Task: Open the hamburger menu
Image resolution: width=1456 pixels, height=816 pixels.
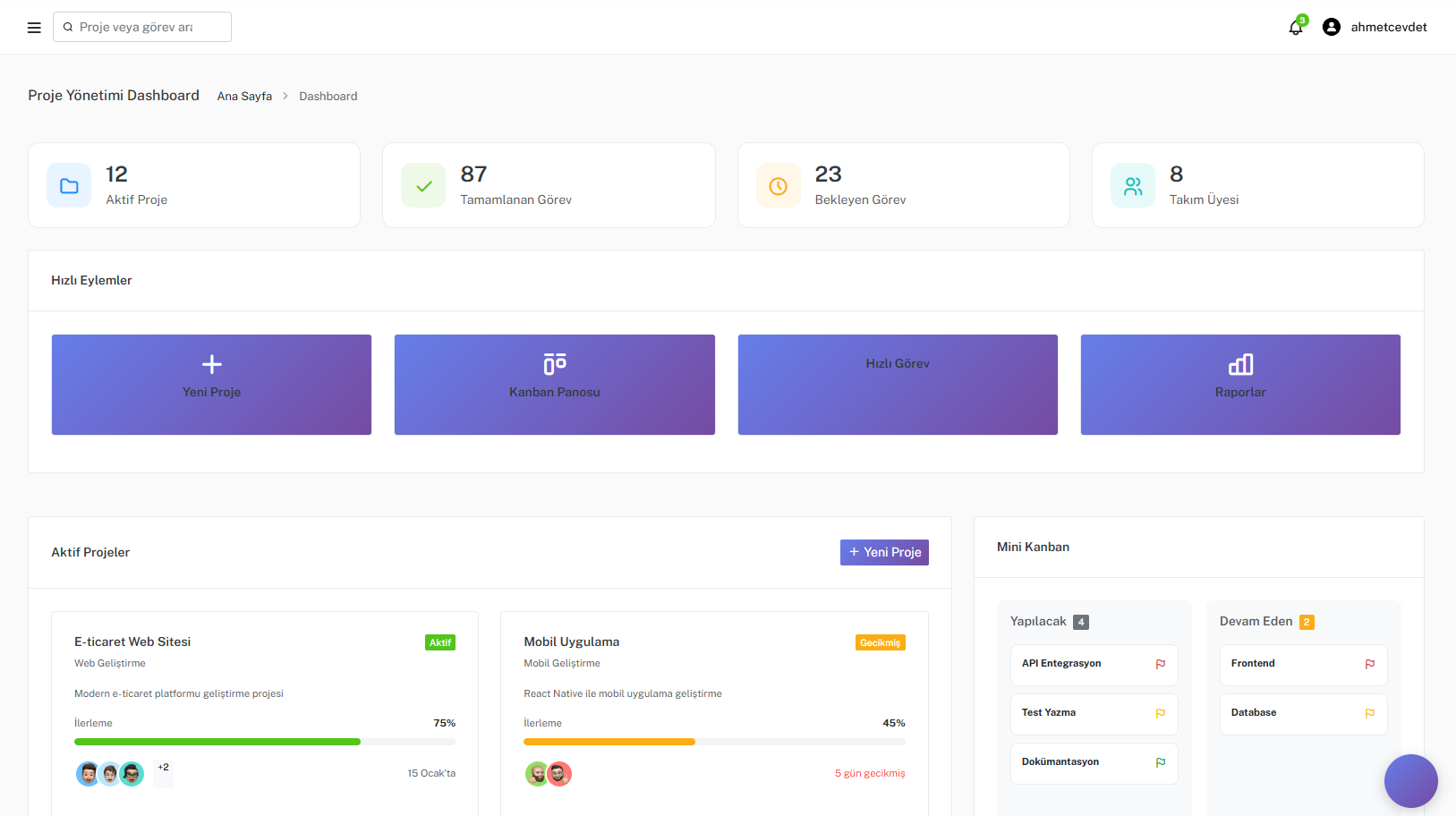Action: pyautogui.click(x=34, y=28)
